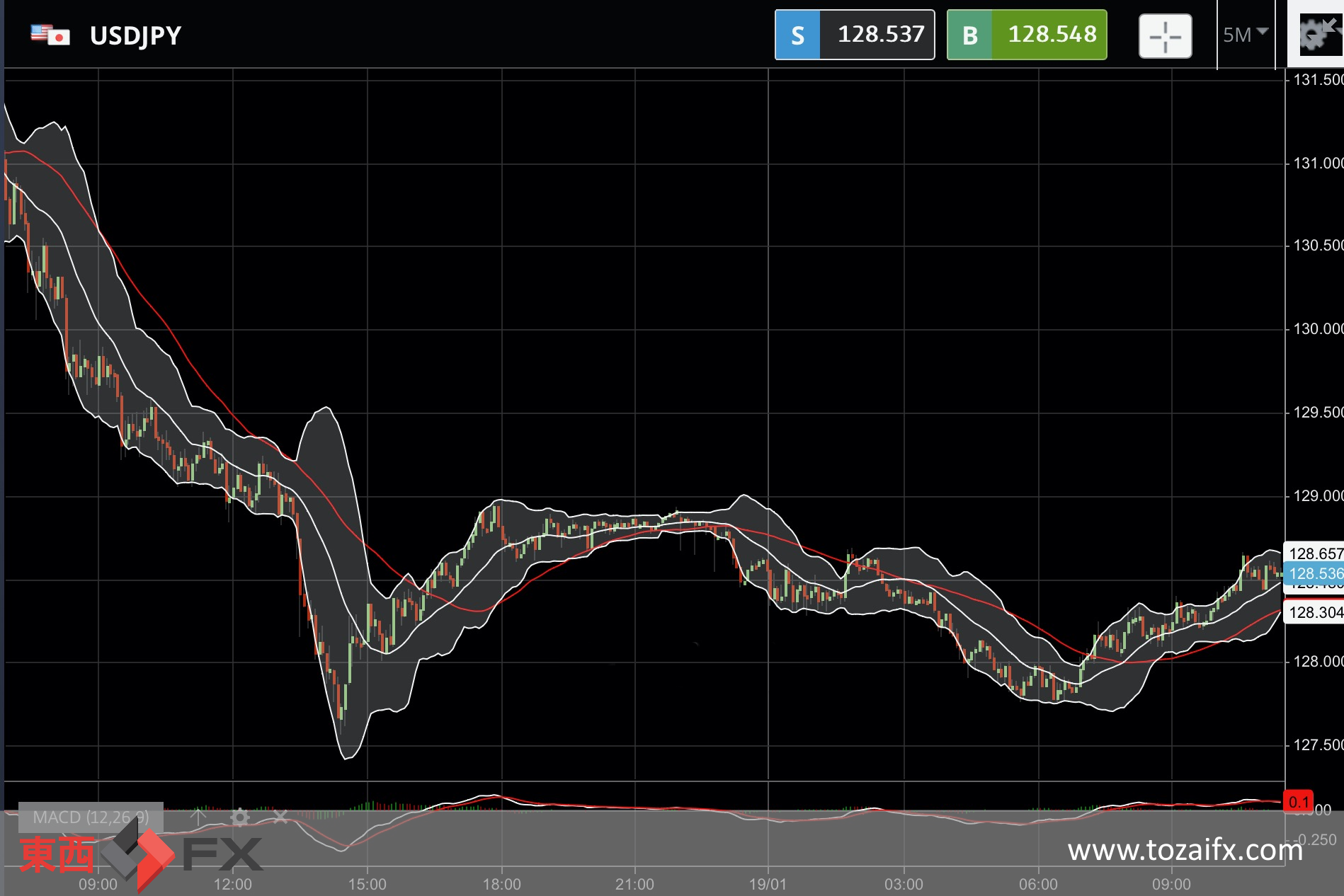Click the 128.304 price label on axis

[x=1314, y=612]
